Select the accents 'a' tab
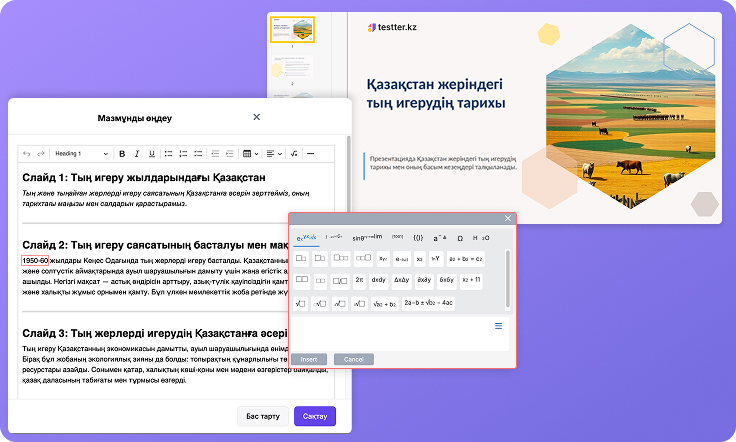The image size is (736, 442). (439, 238)
